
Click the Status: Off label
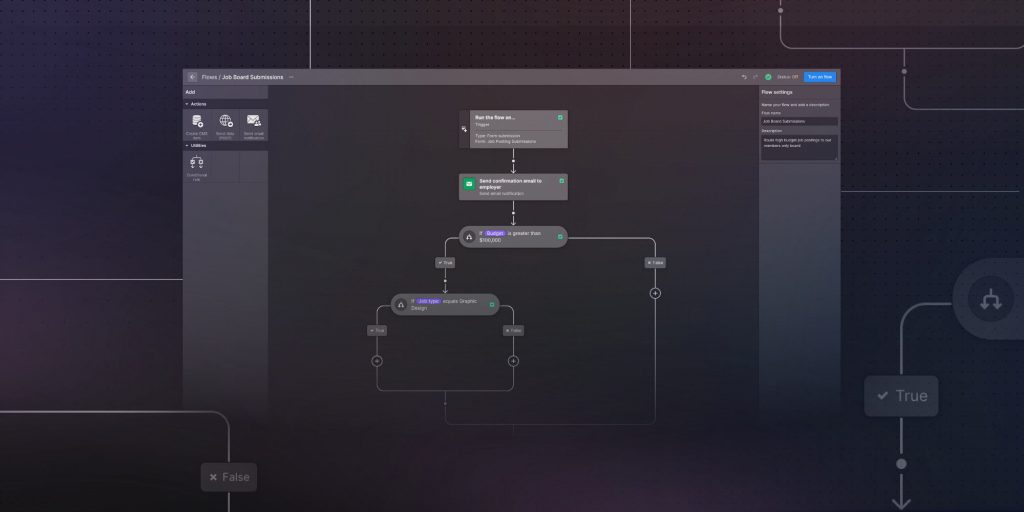(788, 77)
